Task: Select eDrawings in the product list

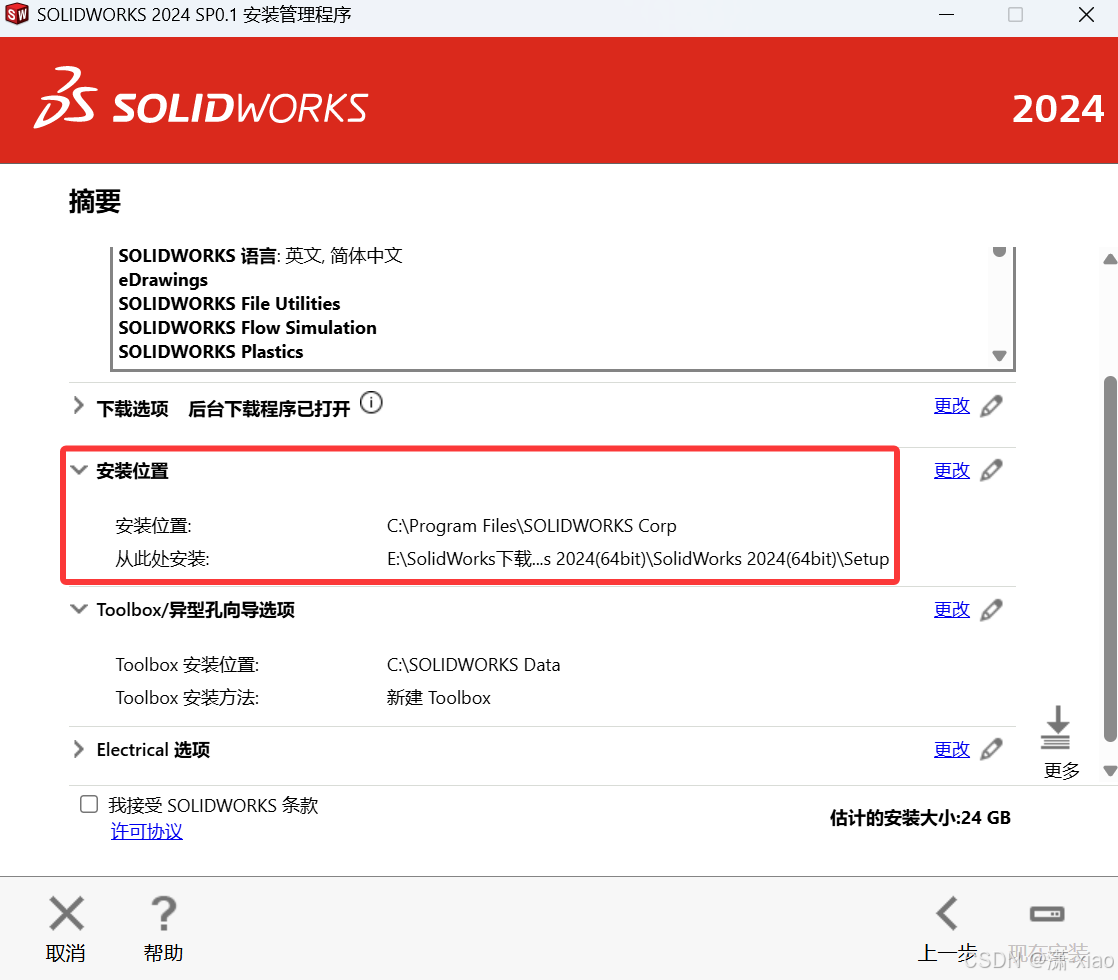Action: (163, 280)
